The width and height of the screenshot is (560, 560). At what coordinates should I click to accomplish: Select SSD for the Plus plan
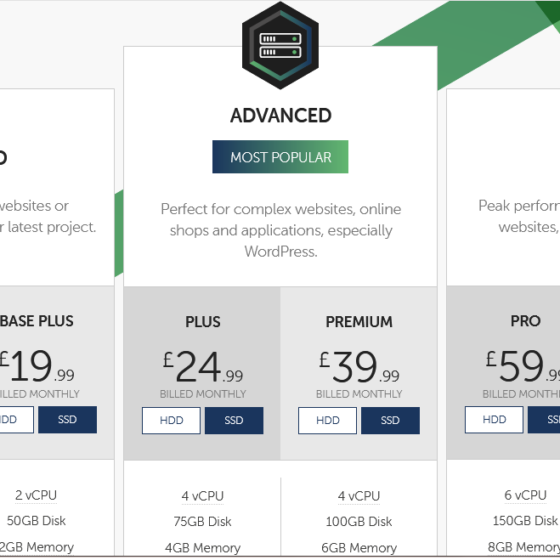tap(234, 420)
